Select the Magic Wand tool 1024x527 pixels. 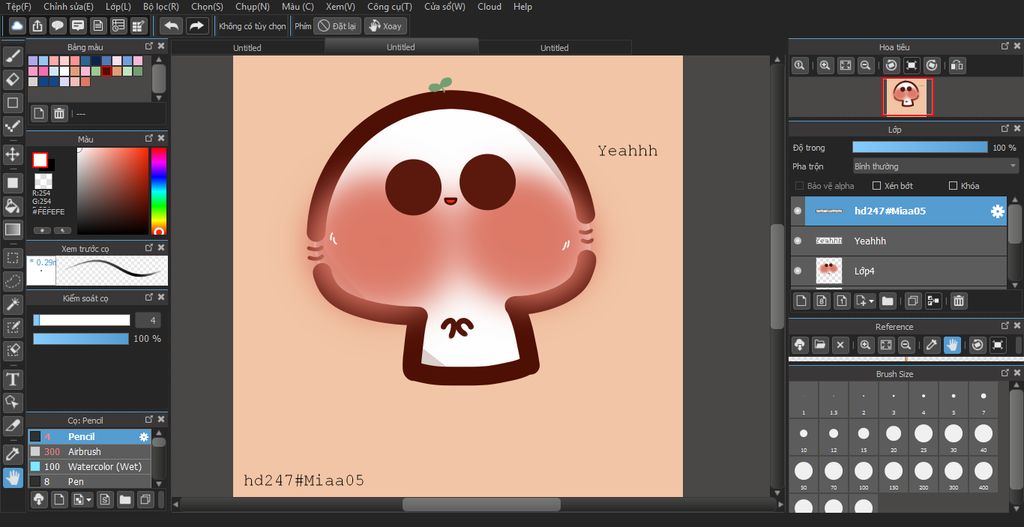click(12, 304)
